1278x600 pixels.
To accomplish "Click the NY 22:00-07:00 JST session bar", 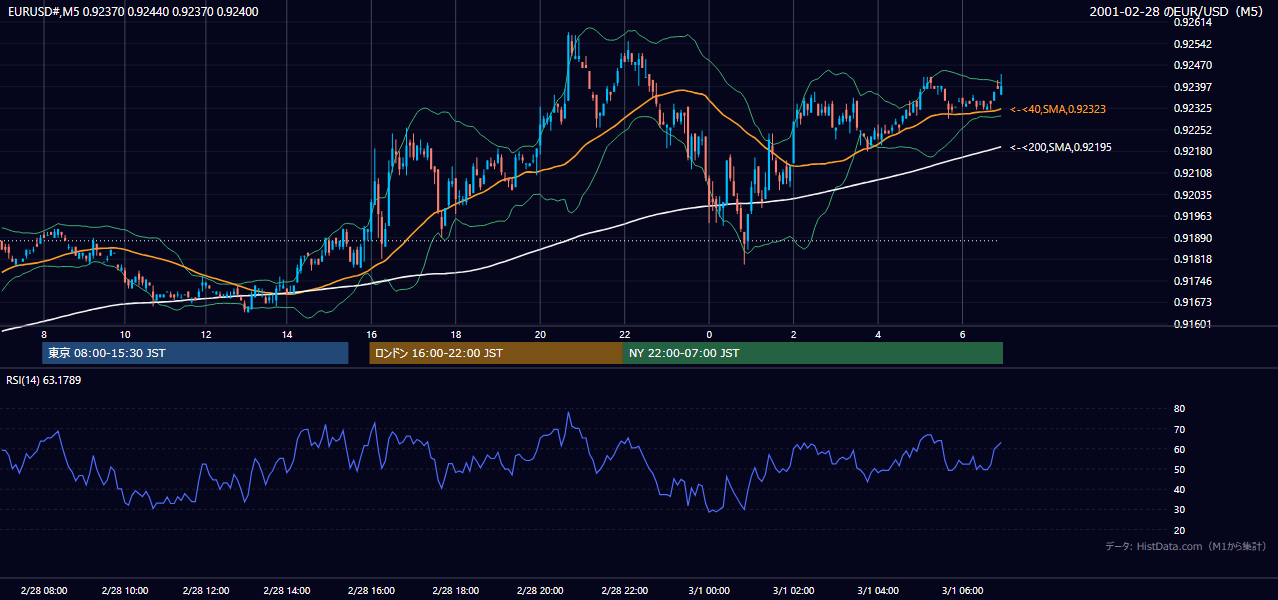I will pos(813,353).
